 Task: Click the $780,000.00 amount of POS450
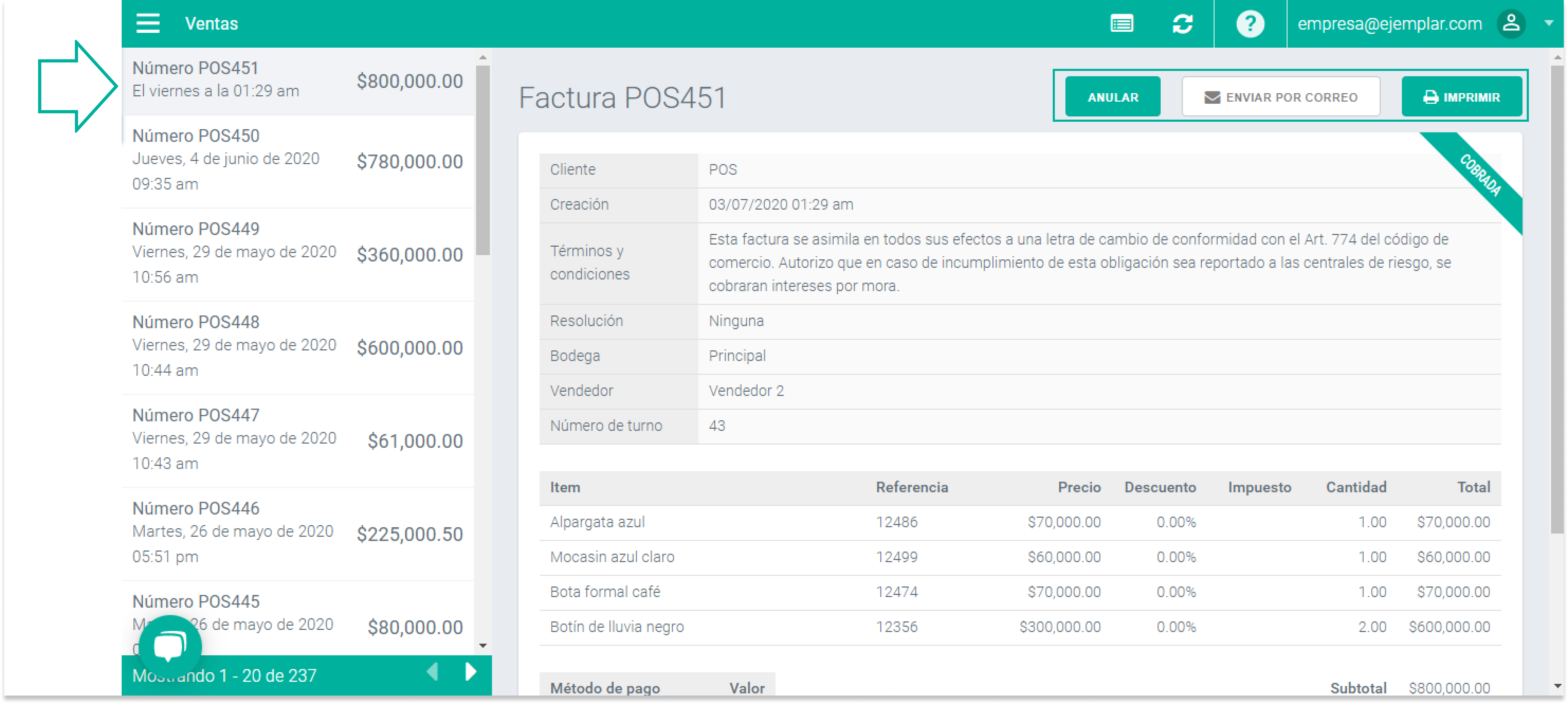pyautogui.click(x=410, y=162)
